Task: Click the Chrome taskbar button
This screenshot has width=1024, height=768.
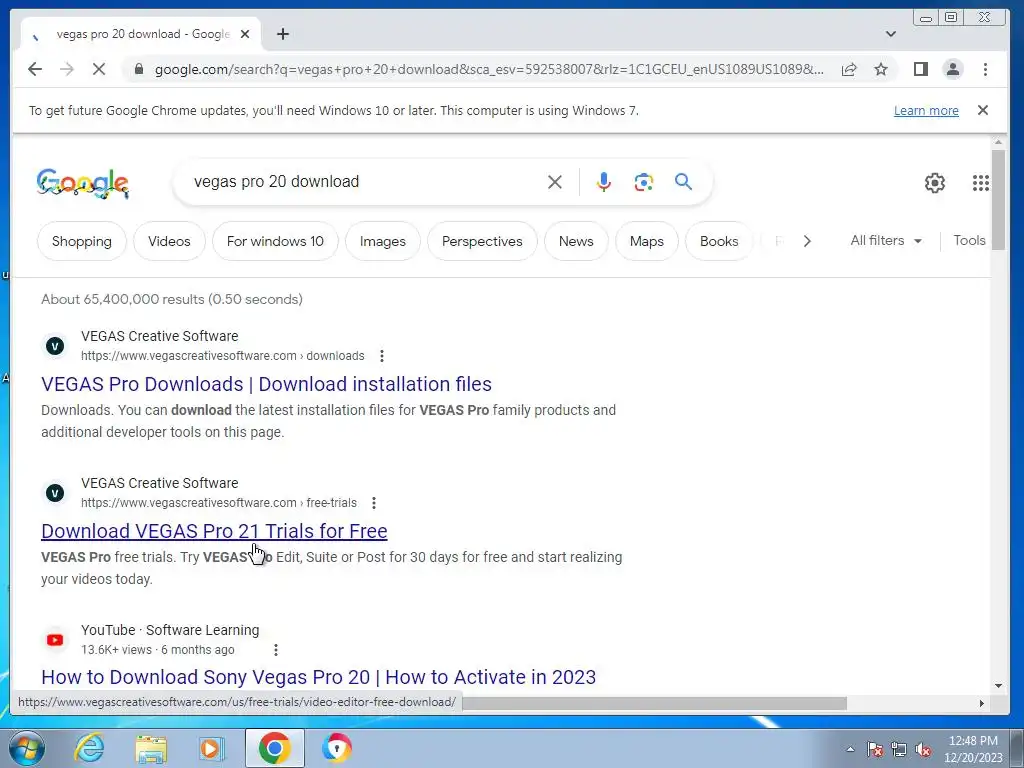Action: [x=274, y=748]
